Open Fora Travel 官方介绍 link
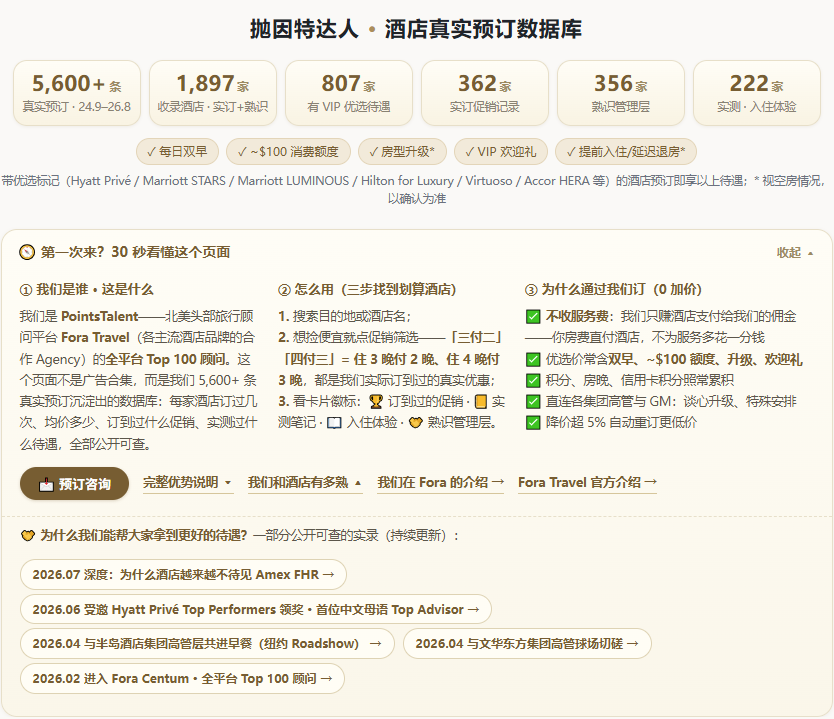Viewport: 834px width, 719px height. (x=587, y=482)
